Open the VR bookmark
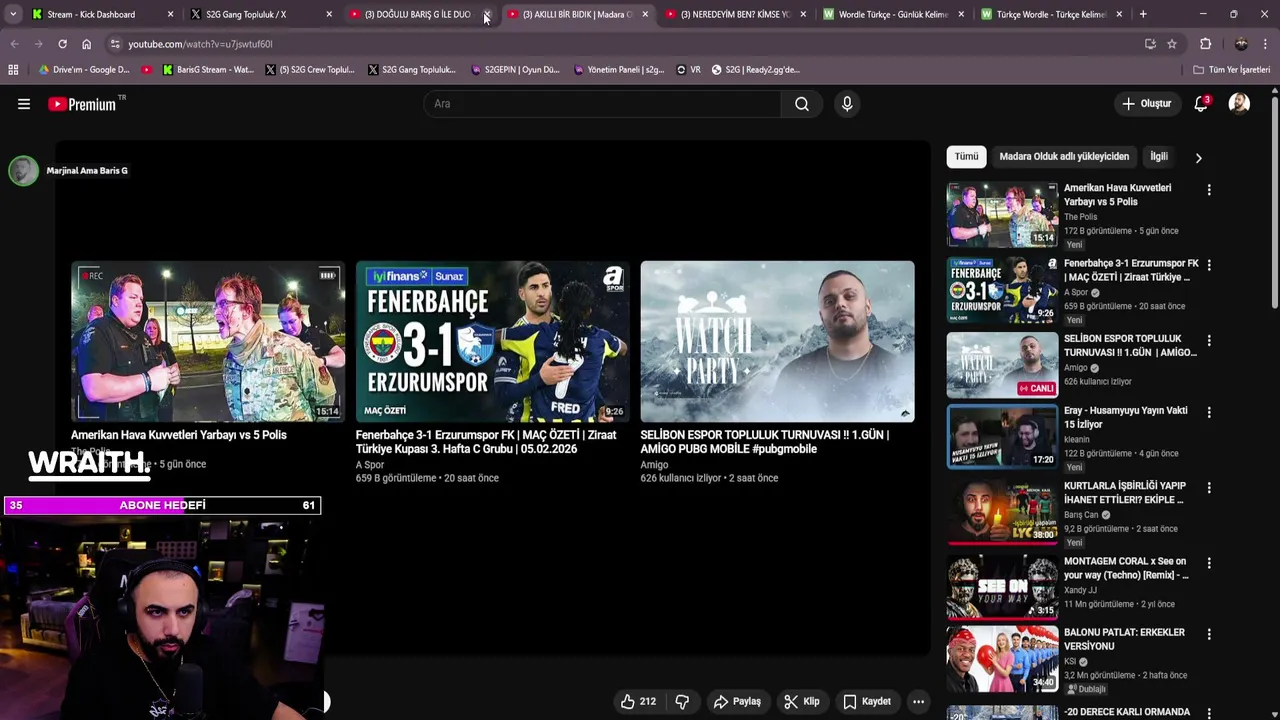 pyautogui.click(x=688, y=70)
